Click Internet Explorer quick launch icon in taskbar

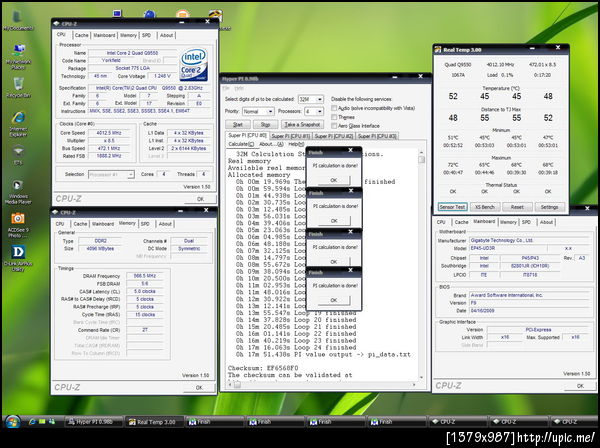click(32, 422)
